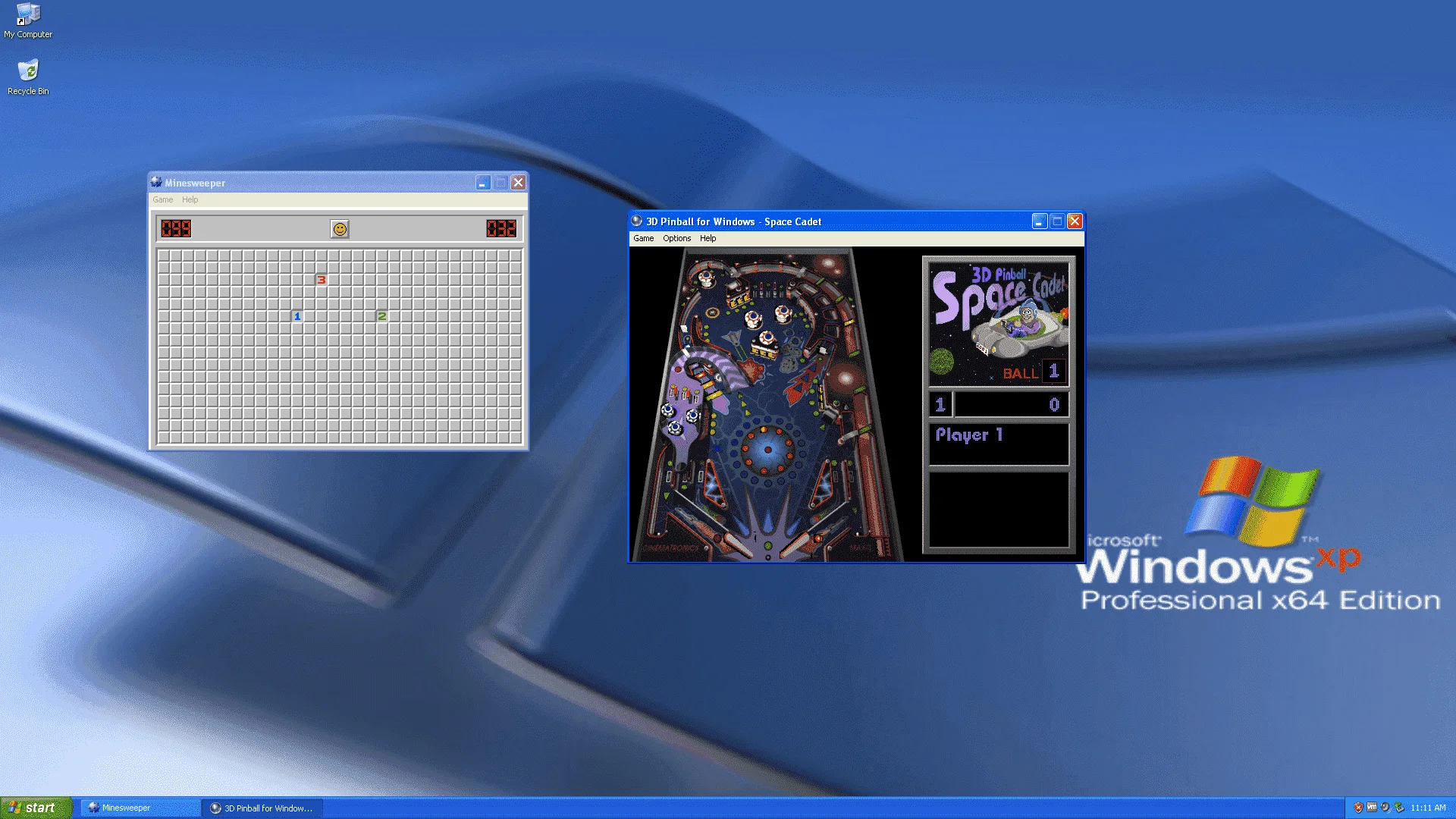Open the Game menu in Minesweeper

click(163, 200)
